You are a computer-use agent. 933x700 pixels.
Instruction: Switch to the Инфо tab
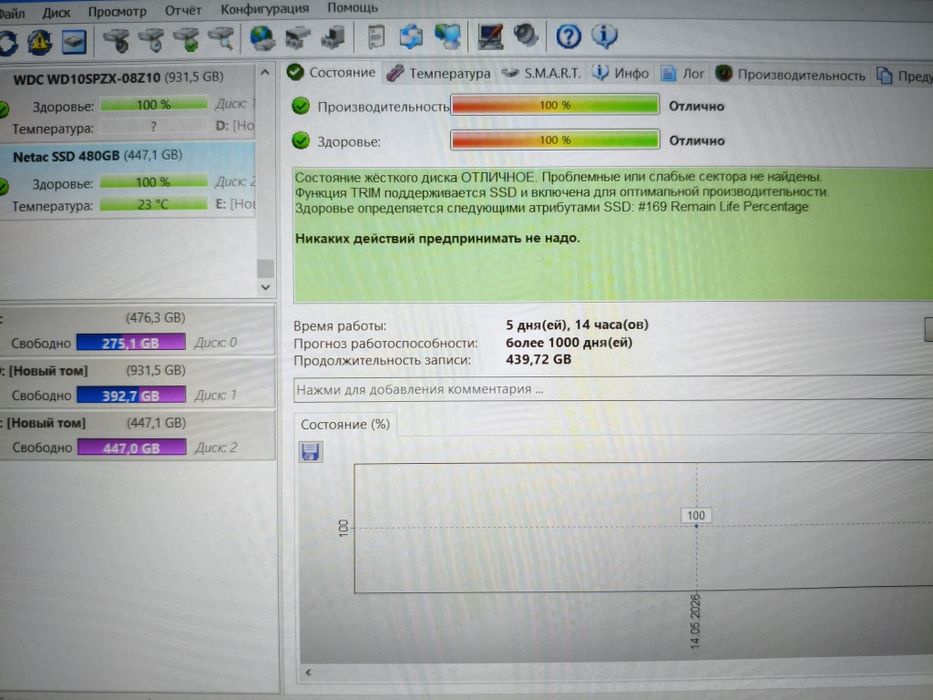[x=621, y=73]
